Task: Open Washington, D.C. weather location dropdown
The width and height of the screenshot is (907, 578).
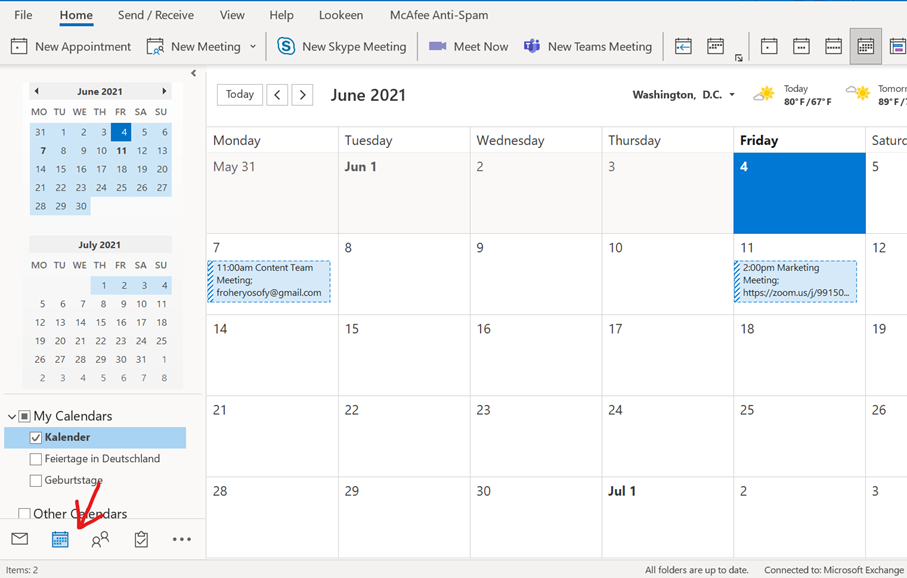Action: tap(732, 95)
